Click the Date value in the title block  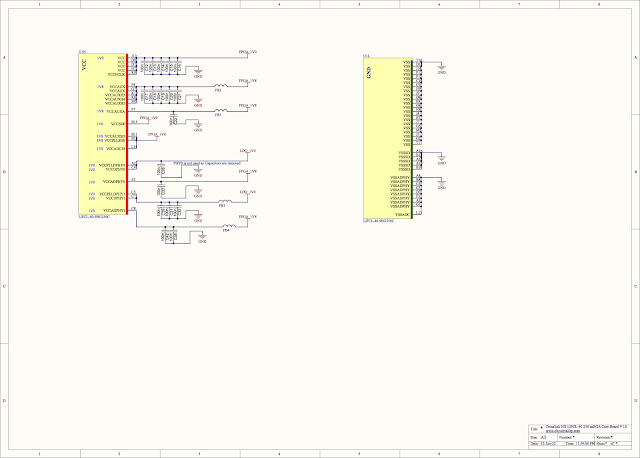tap(549, 443)
